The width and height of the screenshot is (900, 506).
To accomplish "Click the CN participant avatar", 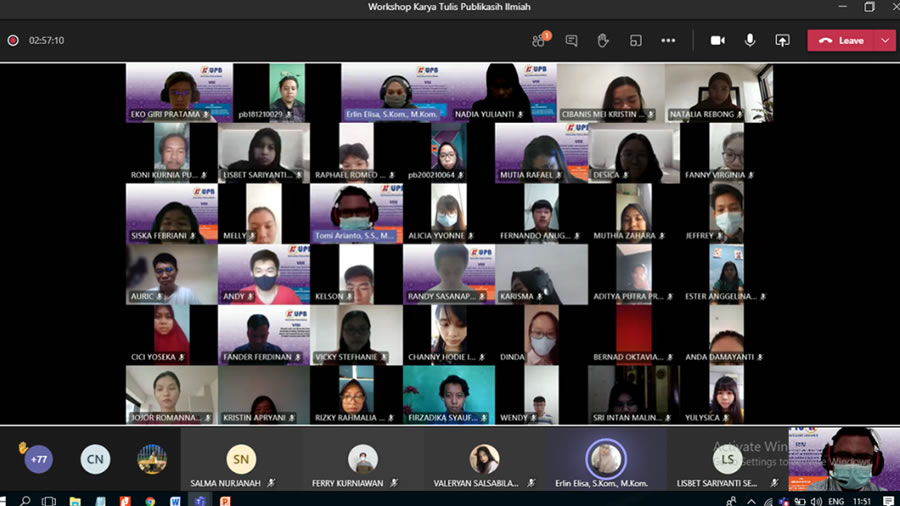I will coord(95,459).
